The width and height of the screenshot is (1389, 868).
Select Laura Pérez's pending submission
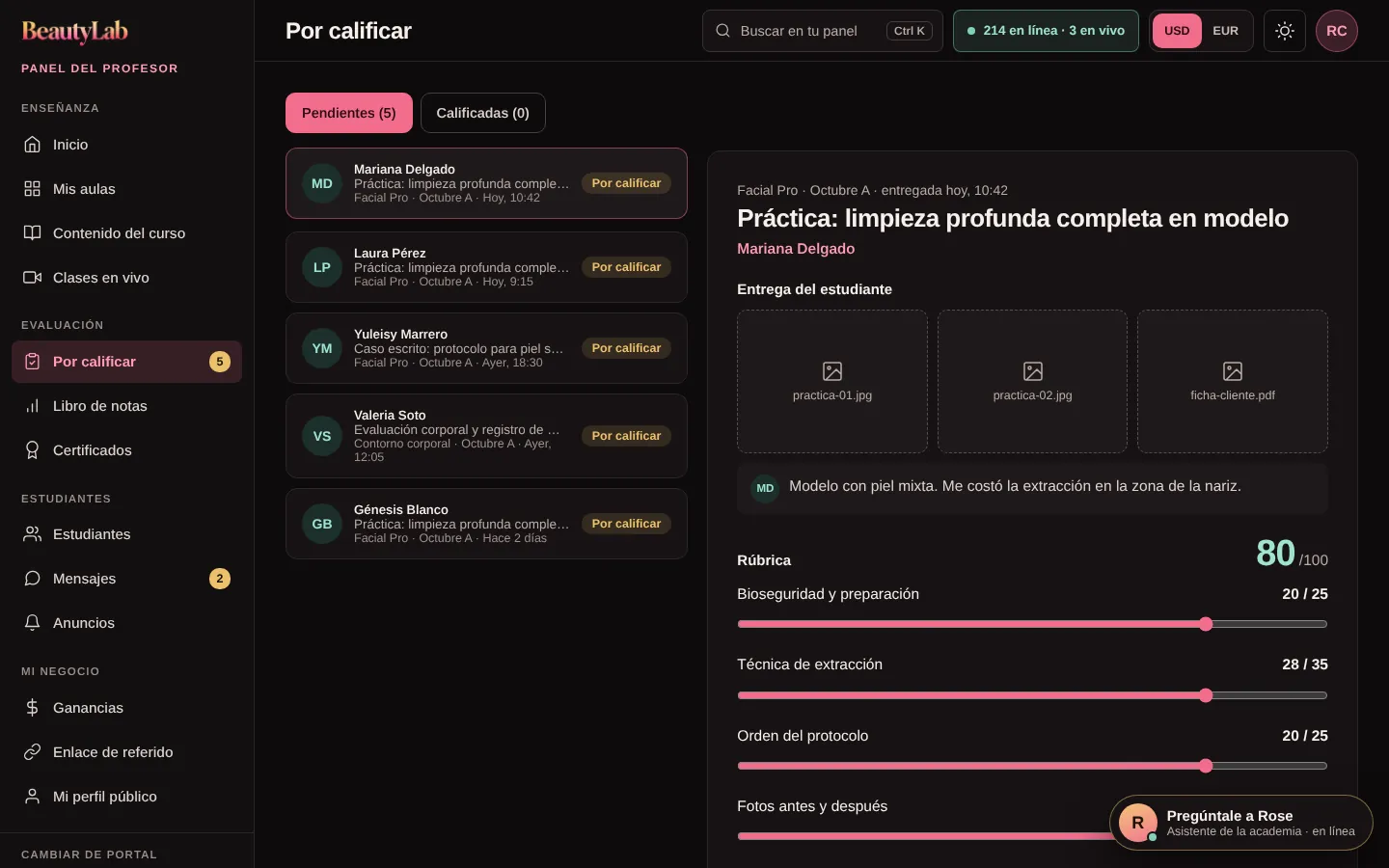click(x=486, y=267)
